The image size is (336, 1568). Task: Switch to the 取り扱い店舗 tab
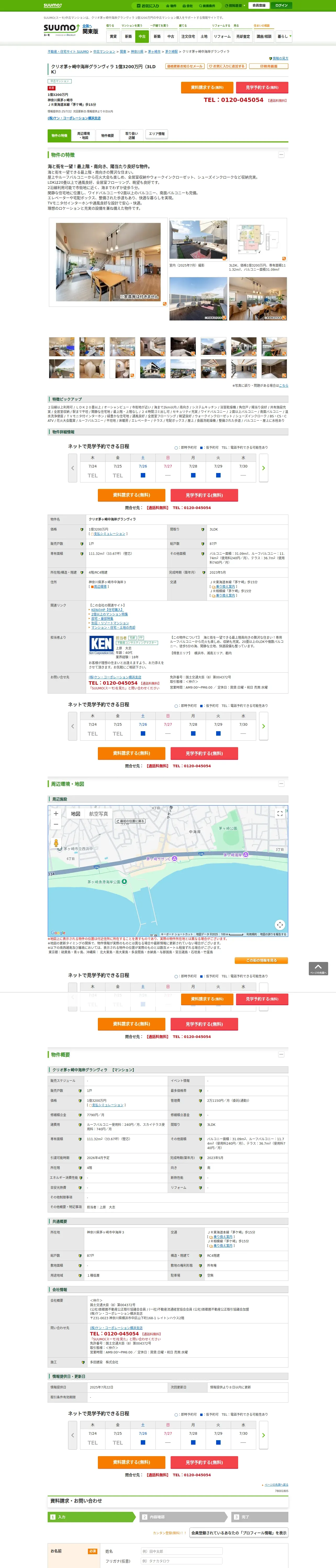pyautogui.click(x=132, y=135)
